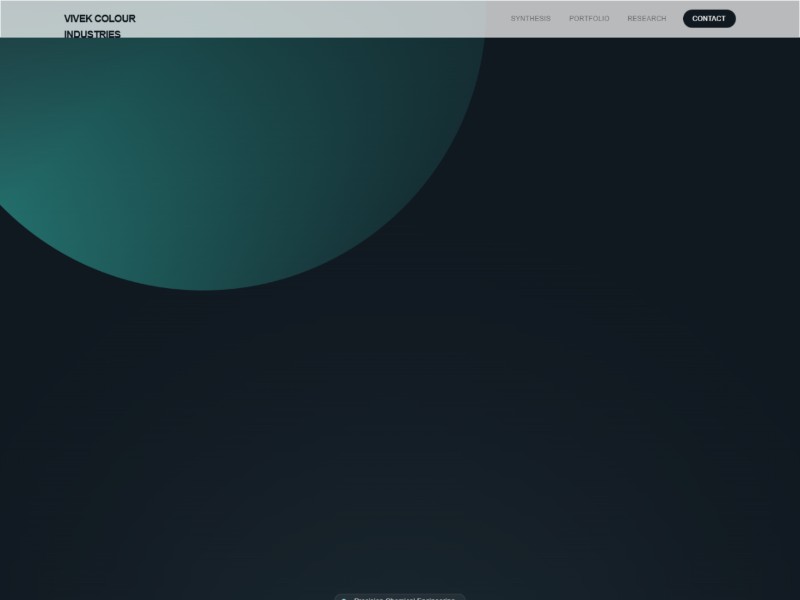Select Portfolio in the top navigation
The height and width of the screenshot is (600, 800).
pyautogui.click(x=589, y=19)
